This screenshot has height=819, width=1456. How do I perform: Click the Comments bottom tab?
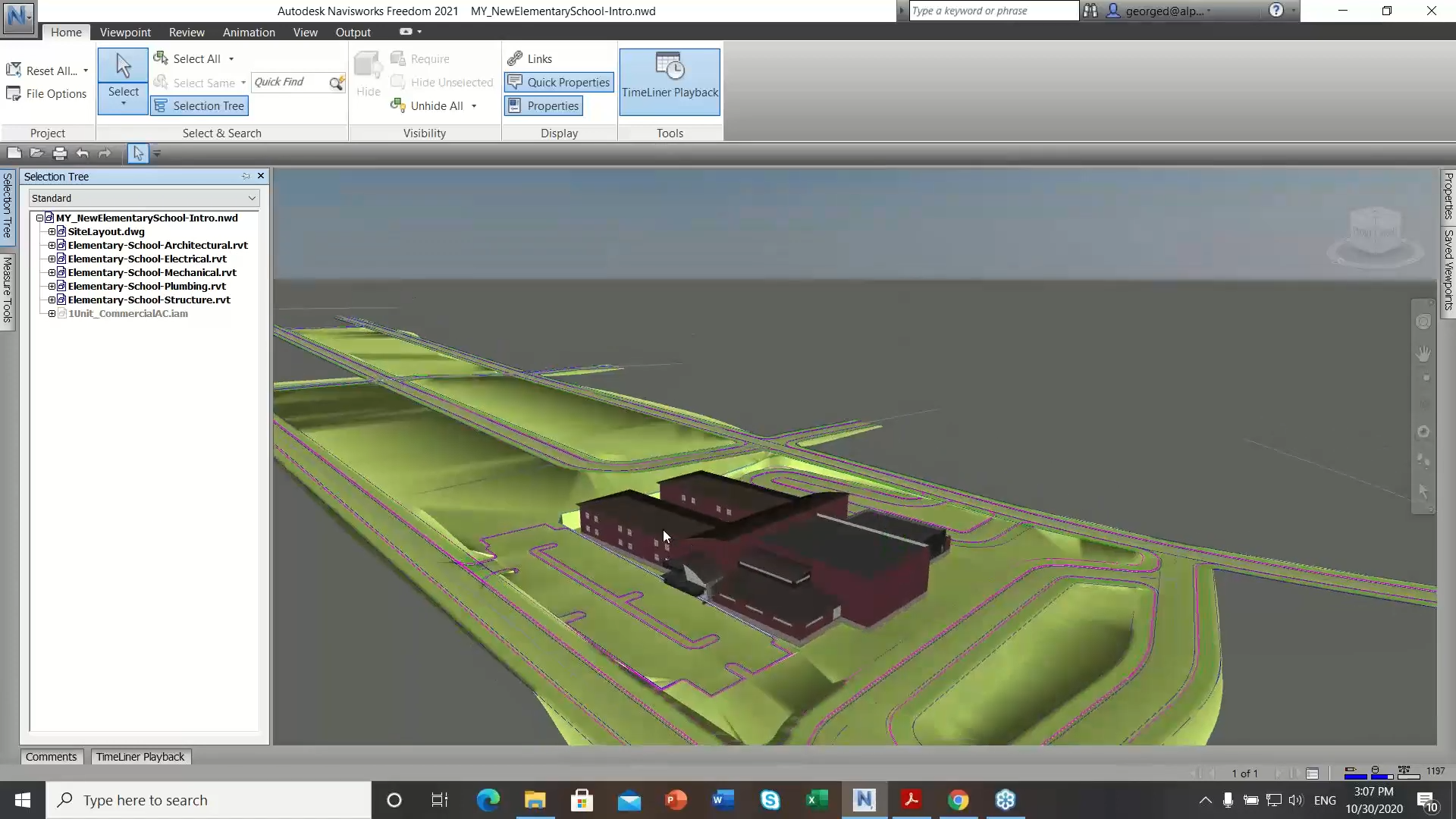(x=50, y=756)
